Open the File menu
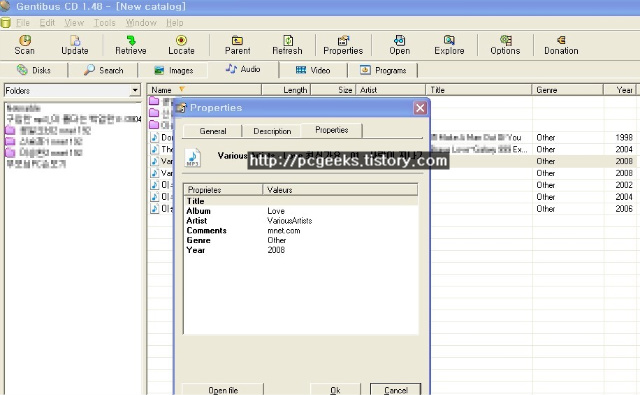This screenshot has width=640, height=395. [23, 23]
